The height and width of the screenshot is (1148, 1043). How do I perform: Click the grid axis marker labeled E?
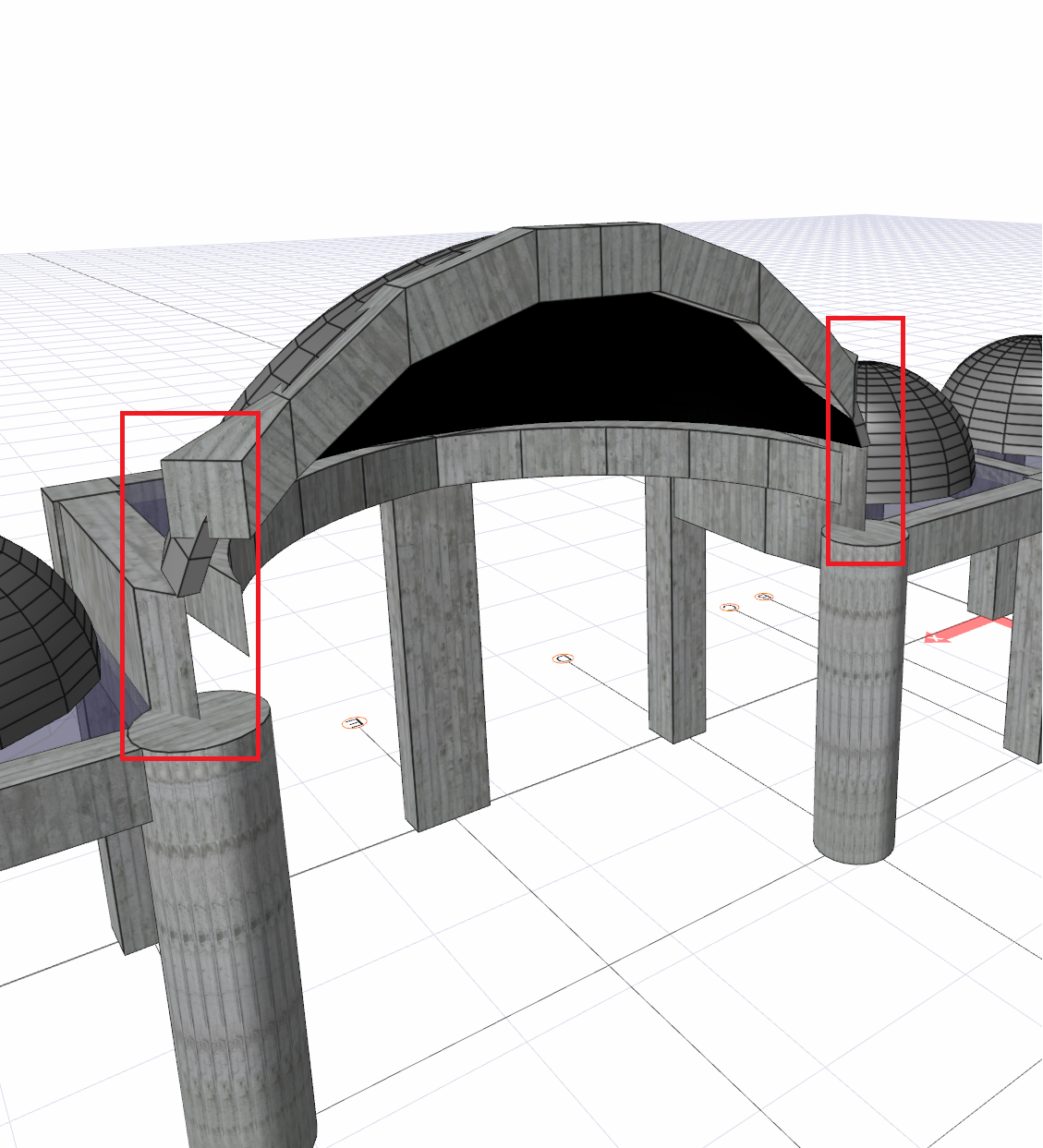pos(354,722)
